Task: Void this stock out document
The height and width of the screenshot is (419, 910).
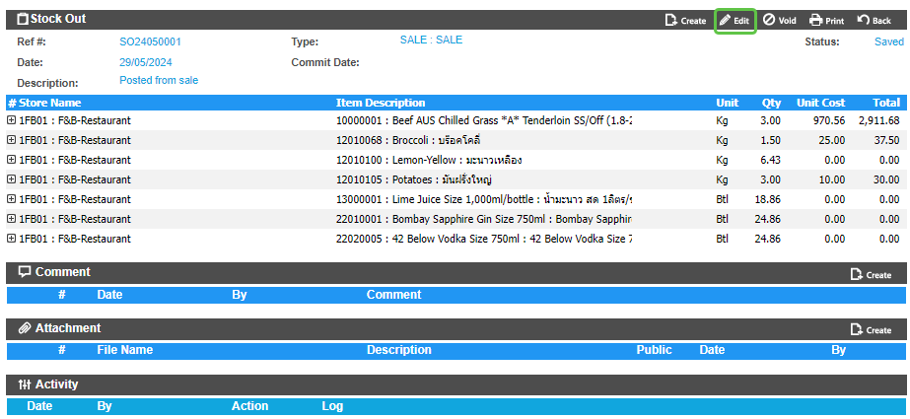Action: [x=779, y=20]
